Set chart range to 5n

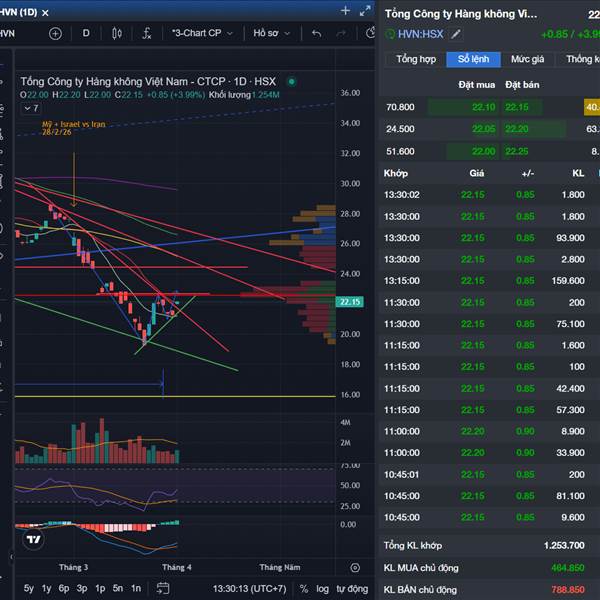[x=118, y=588]
